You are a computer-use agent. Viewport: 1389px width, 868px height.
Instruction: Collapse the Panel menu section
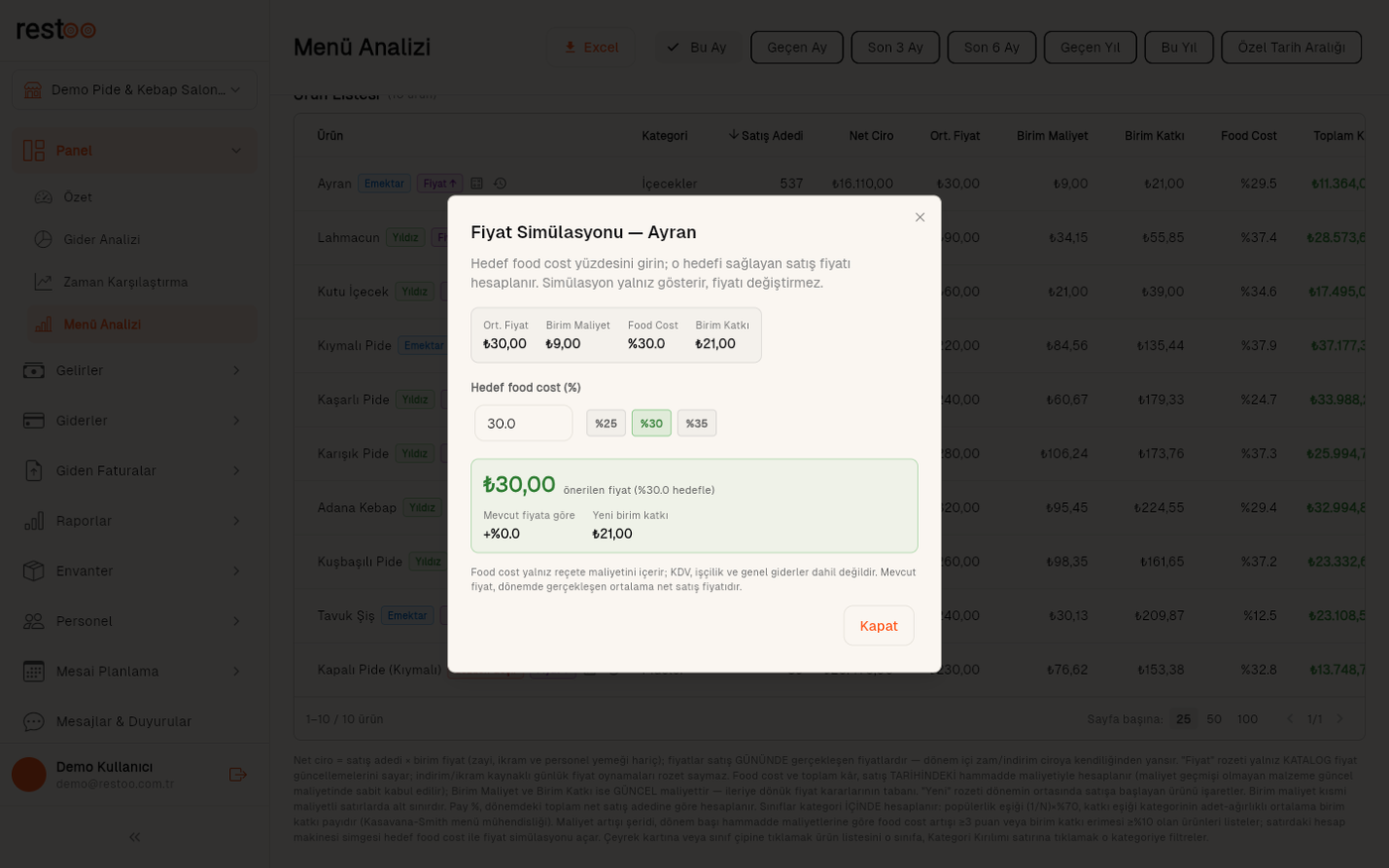click(236, 151)
